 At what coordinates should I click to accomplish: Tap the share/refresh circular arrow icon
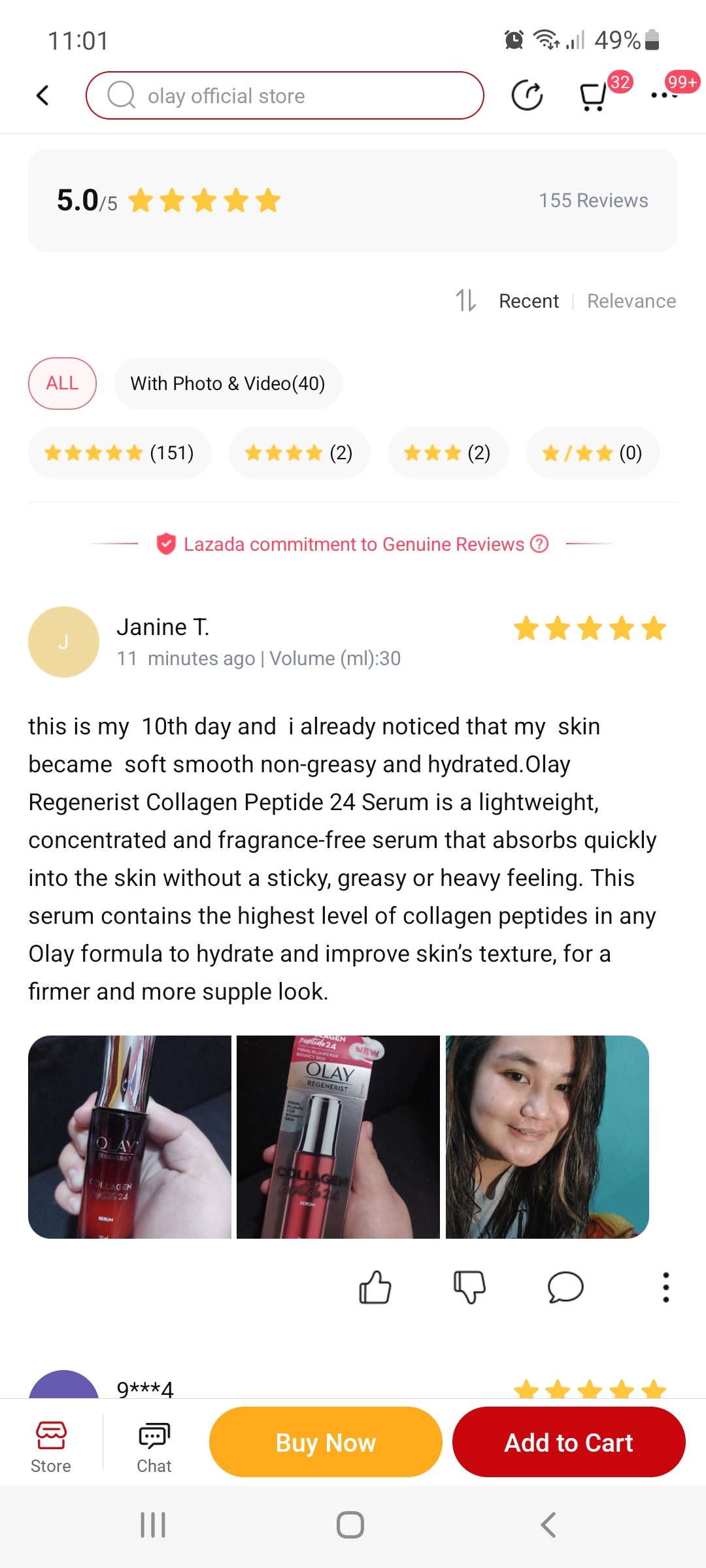[527, 95]
